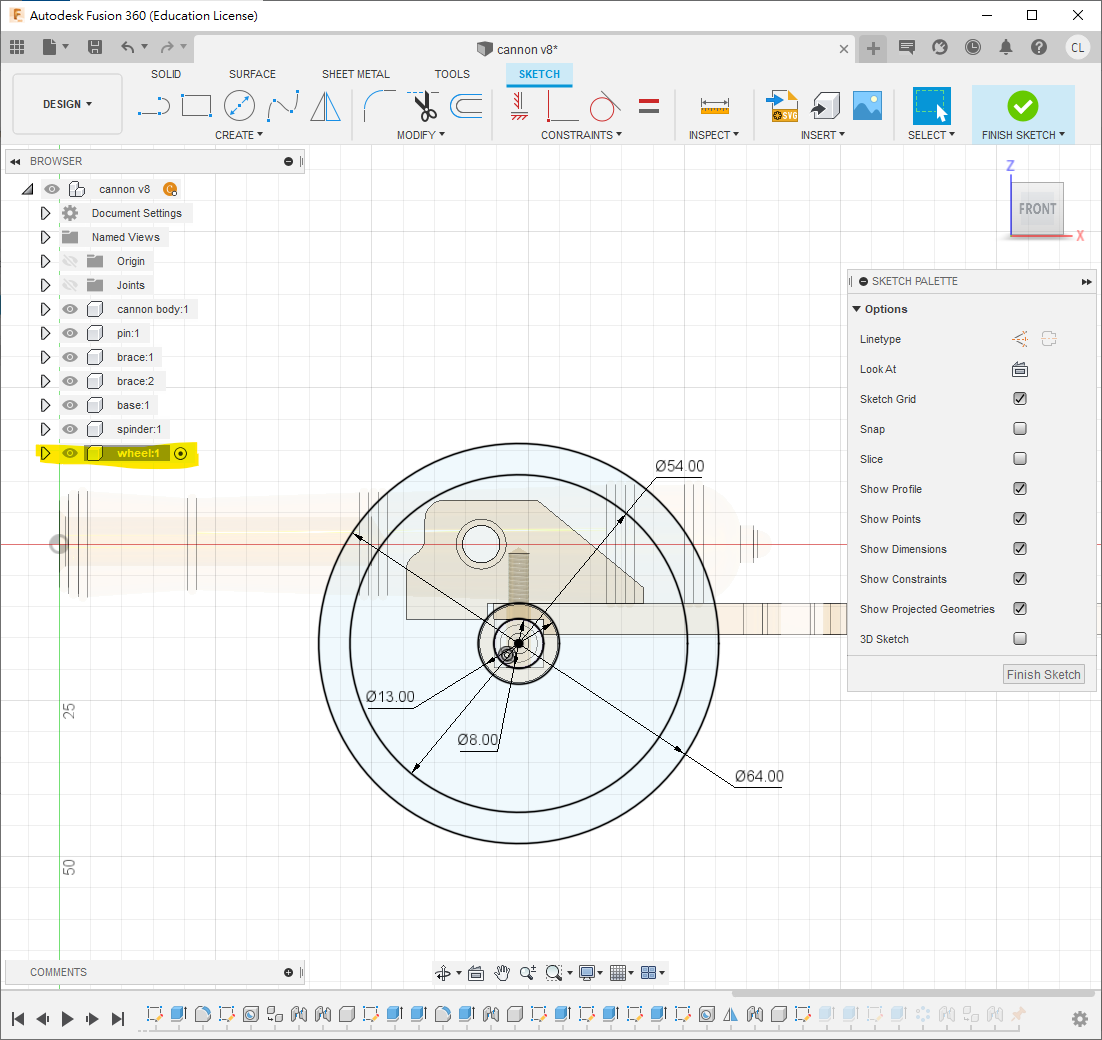1102x1040 pixels.
Task: Open the DESIGN workspace dropdown
Action: click(x=67, y=104)
